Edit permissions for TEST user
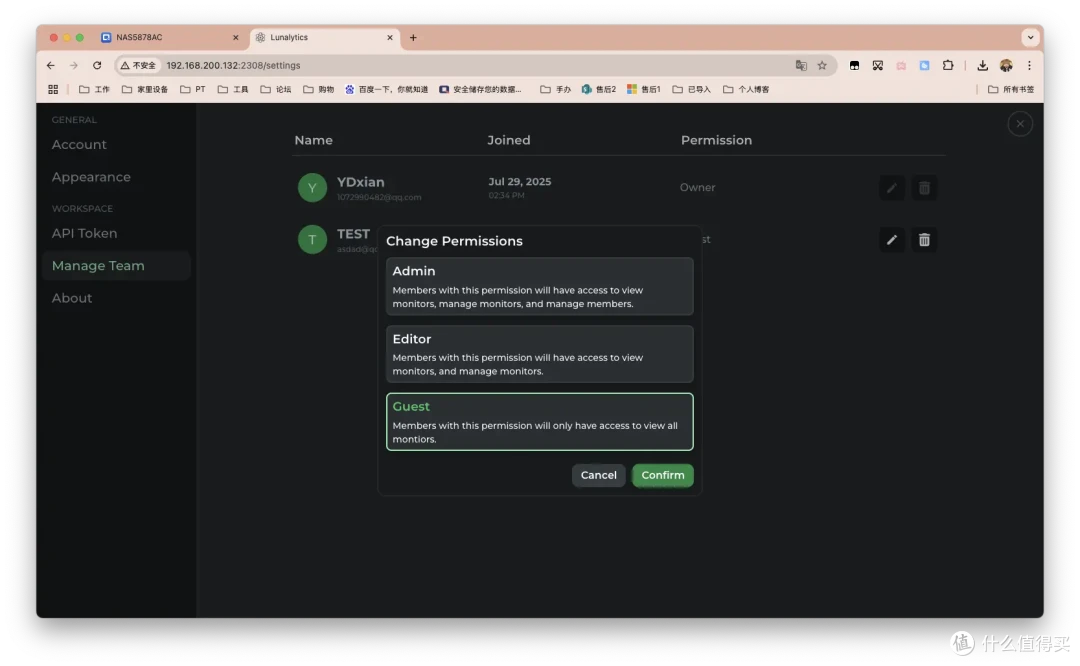The image size is (1080, 666). 892,240
